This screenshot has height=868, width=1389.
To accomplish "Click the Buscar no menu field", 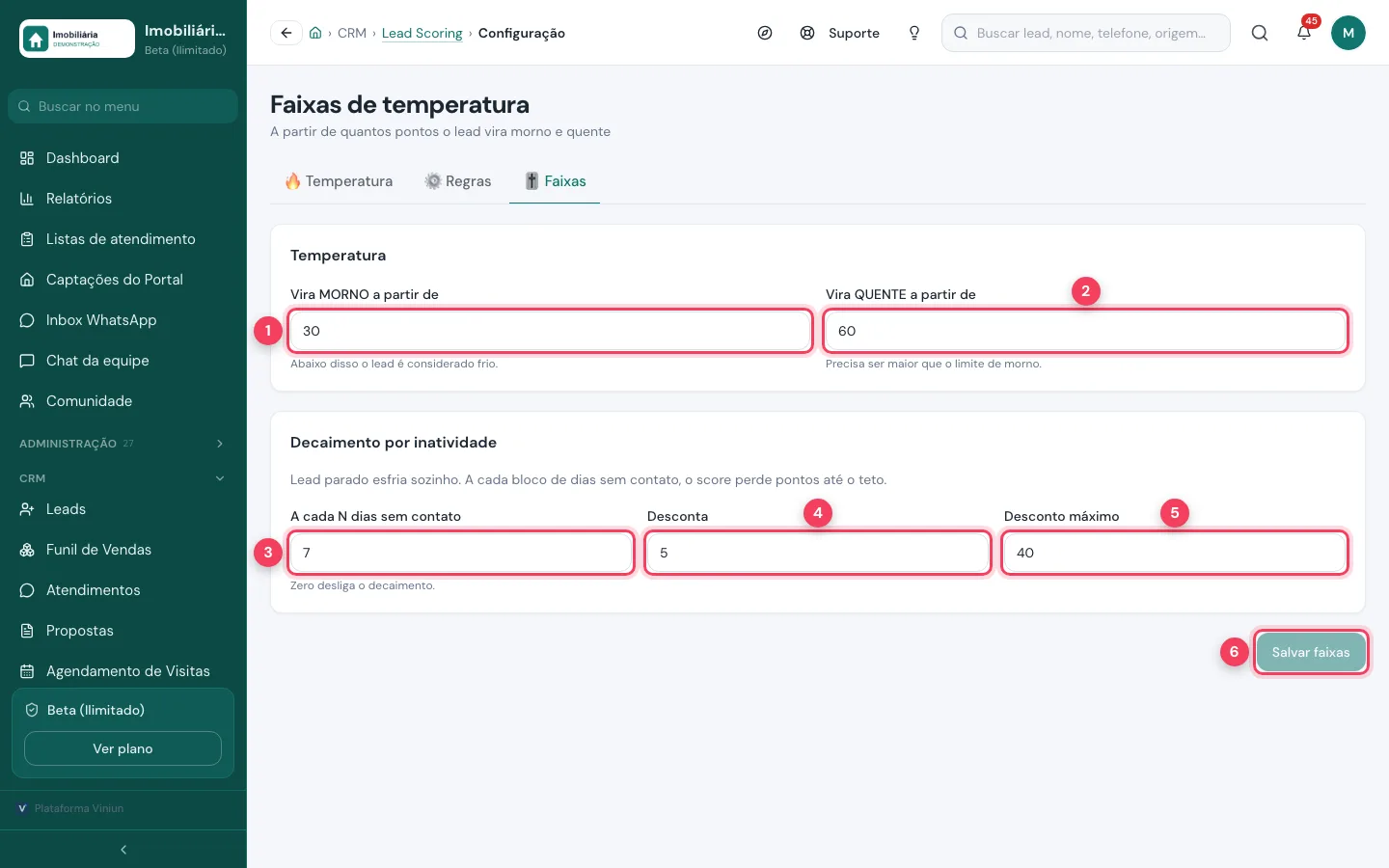I will pyautogui.click(x=123, y=106).
